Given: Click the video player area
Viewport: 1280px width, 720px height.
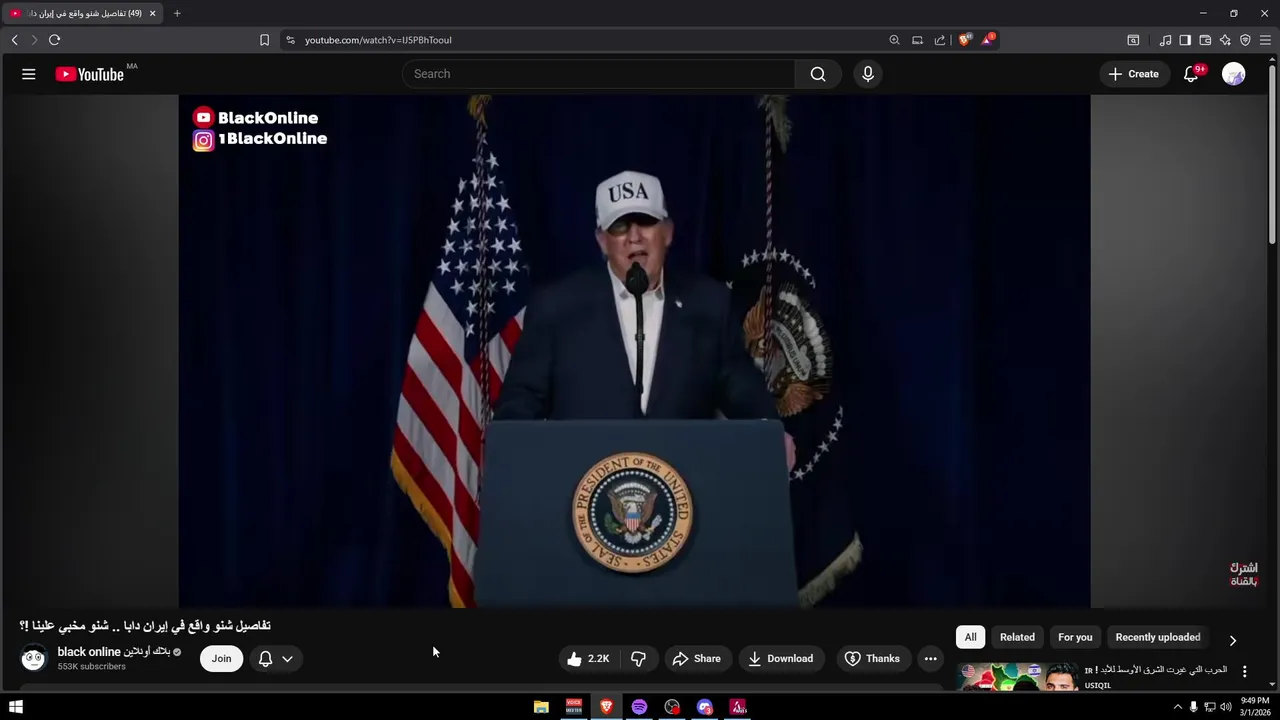Looking at the screenshot, I should [x=634, y=351].
